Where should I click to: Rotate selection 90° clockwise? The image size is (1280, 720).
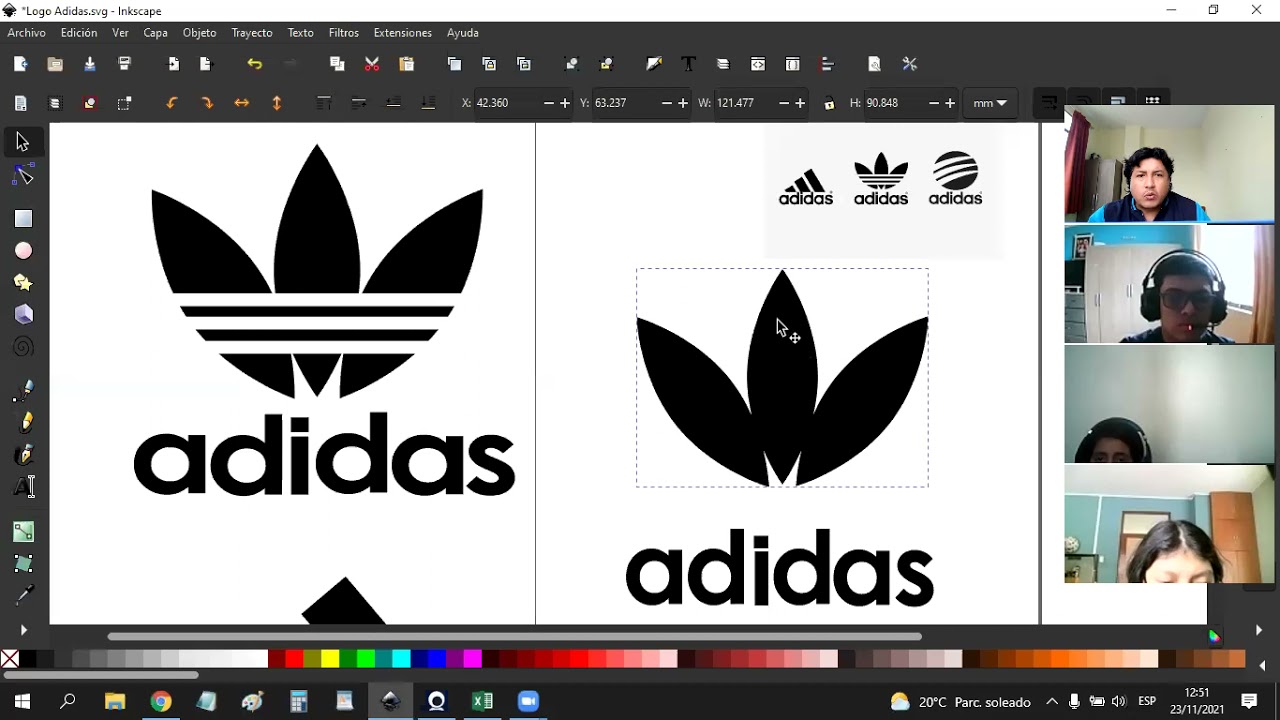click(207, 103)
